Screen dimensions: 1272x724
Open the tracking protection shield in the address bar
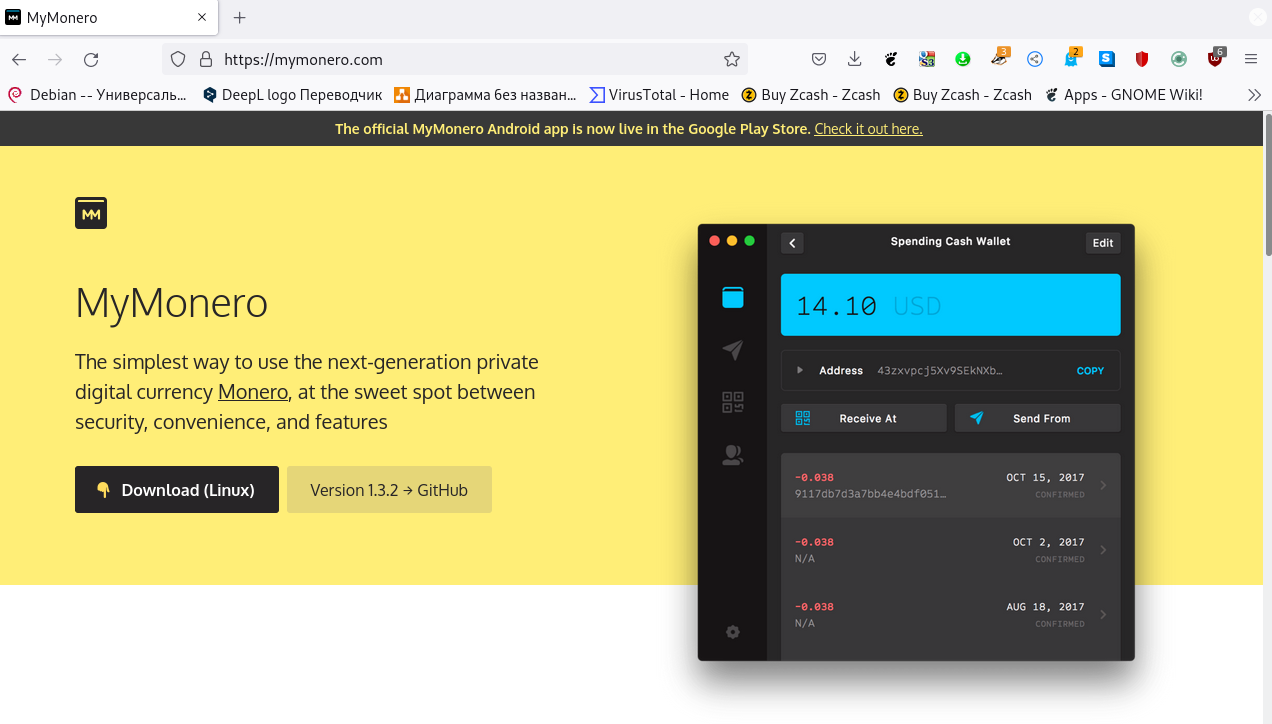pos(178,60)
